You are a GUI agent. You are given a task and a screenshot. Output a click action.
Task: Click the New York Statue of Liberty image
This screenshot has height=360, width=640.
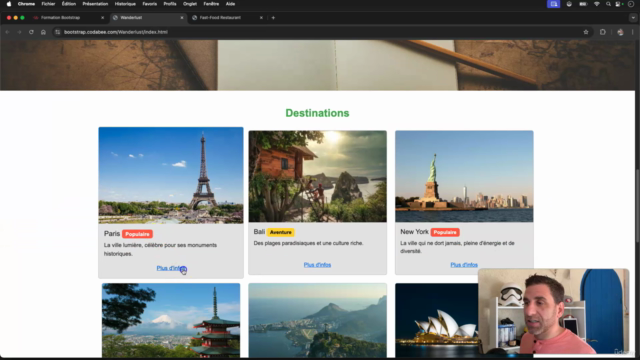tap(464, 176)
